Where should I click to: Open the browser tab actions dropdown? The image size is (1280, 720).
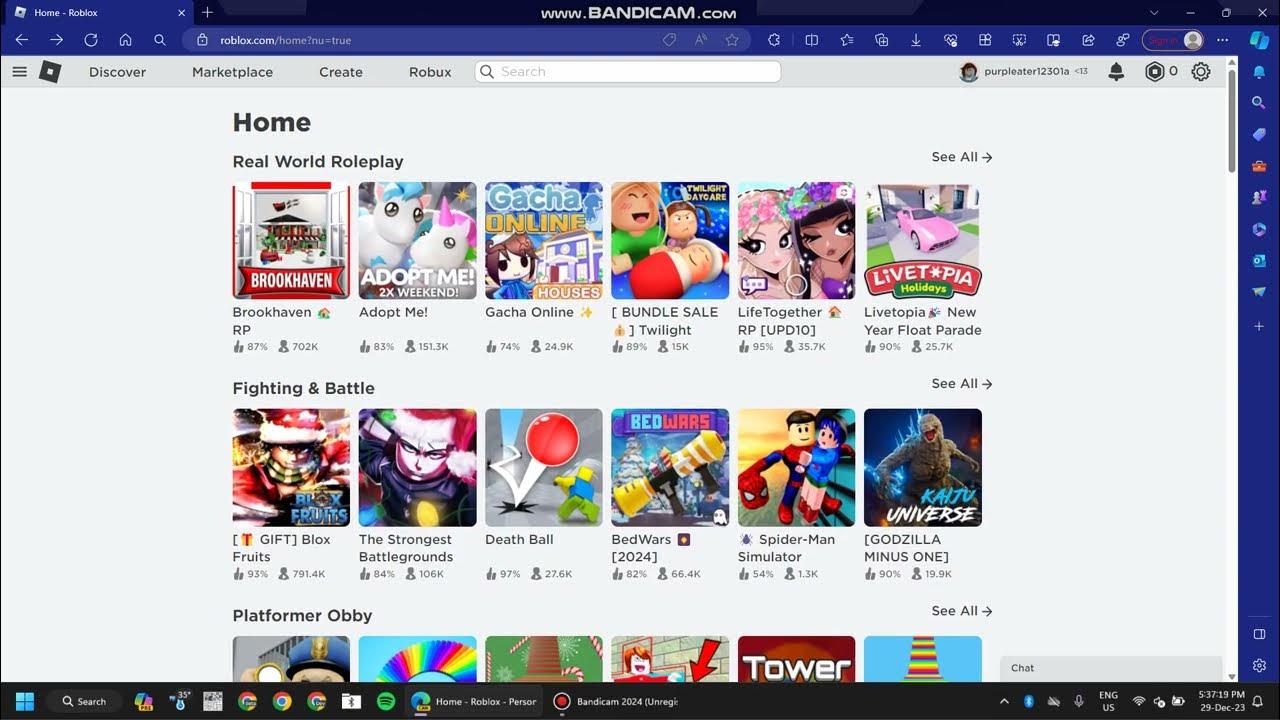click(x=1154, y=13)
